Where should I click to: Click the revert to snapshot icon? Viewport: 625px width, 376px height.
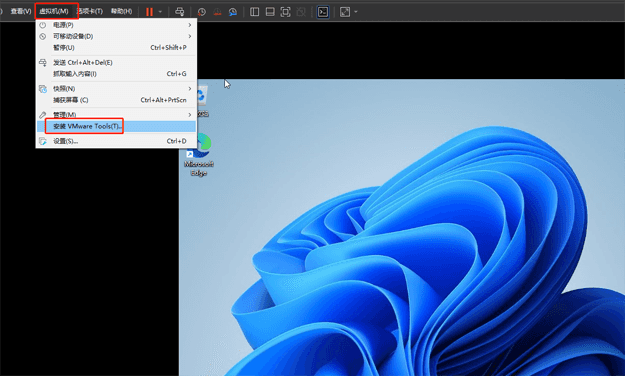tap(217, 12)
